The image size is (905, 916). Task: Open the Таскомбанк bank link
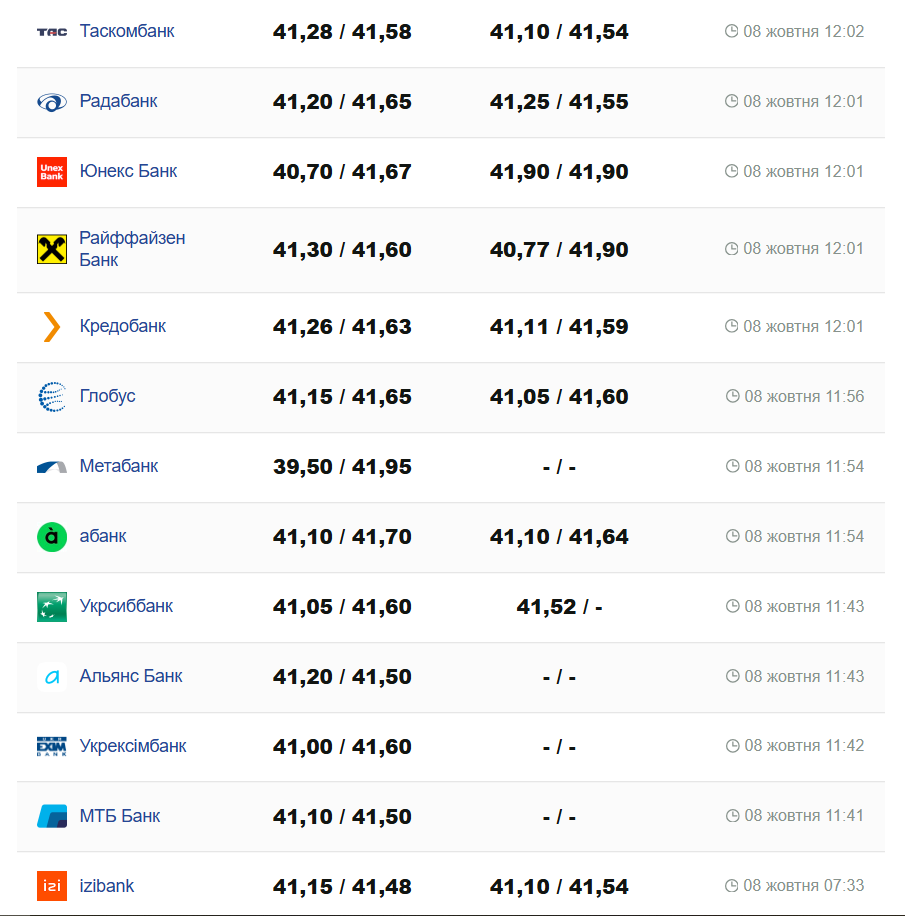tap(127, 31)
